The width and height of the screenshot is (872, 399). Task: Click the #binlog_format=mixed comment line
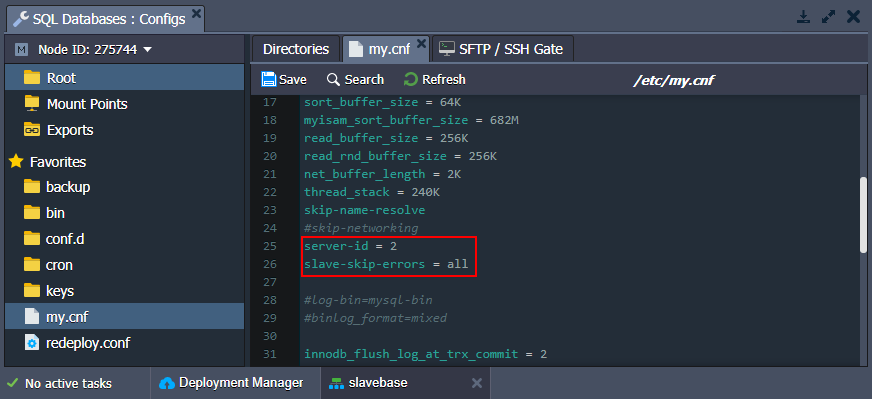click(375, 318)
